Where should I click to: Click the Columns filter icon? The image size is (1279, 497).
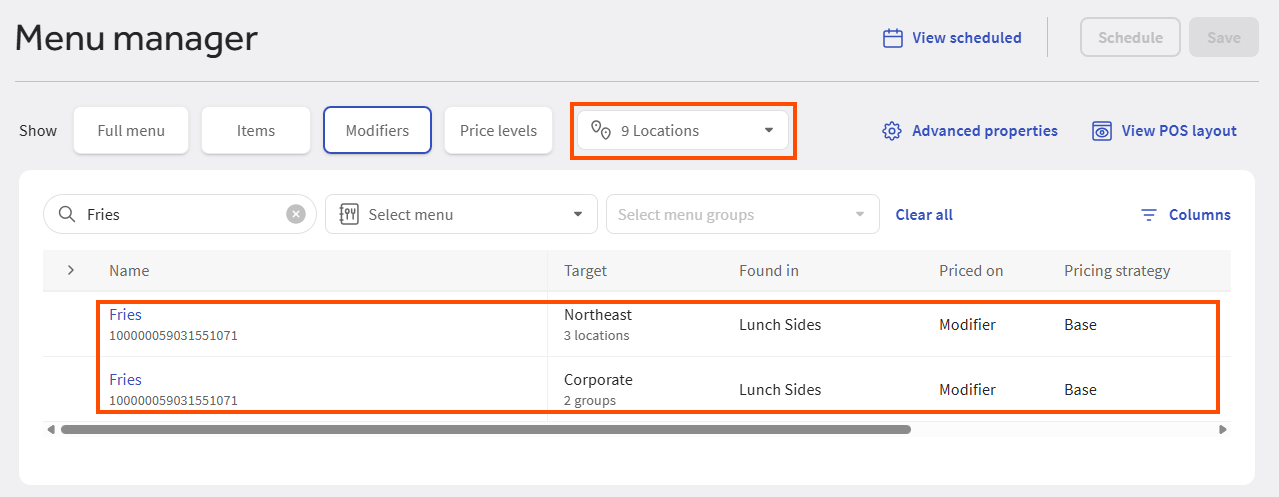coord(1149,215)
